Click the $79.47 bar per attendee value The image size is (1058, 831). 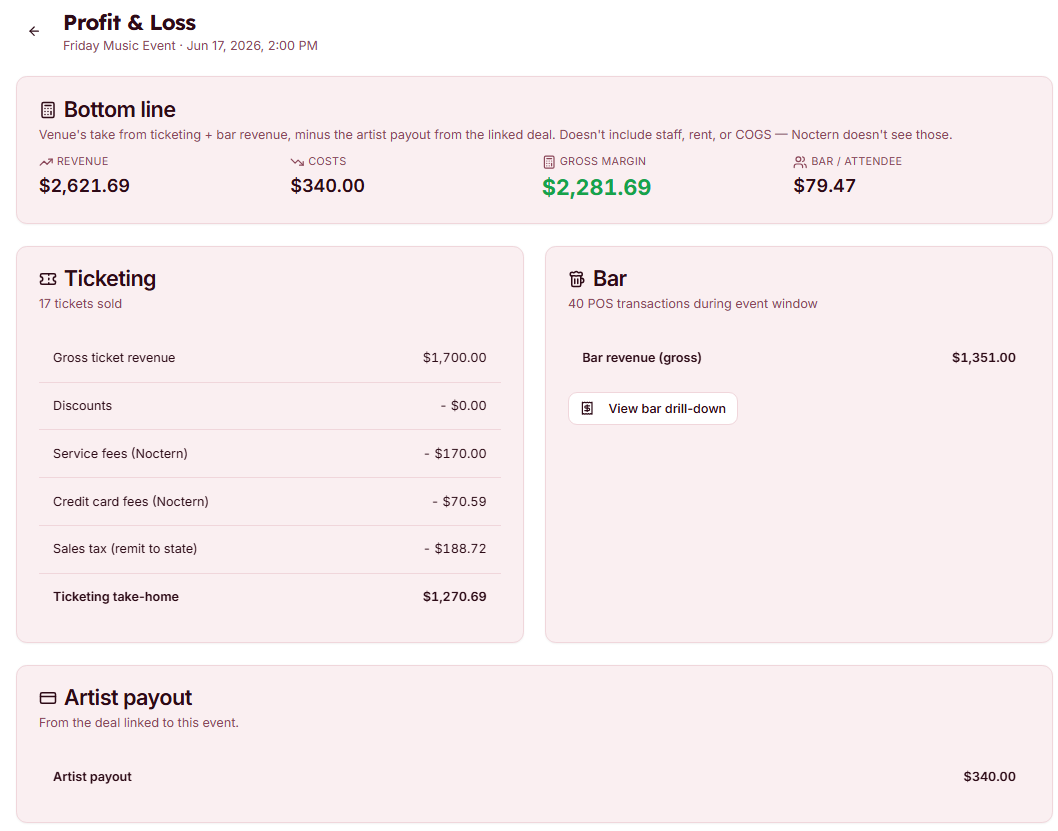(x=825, y=185)
